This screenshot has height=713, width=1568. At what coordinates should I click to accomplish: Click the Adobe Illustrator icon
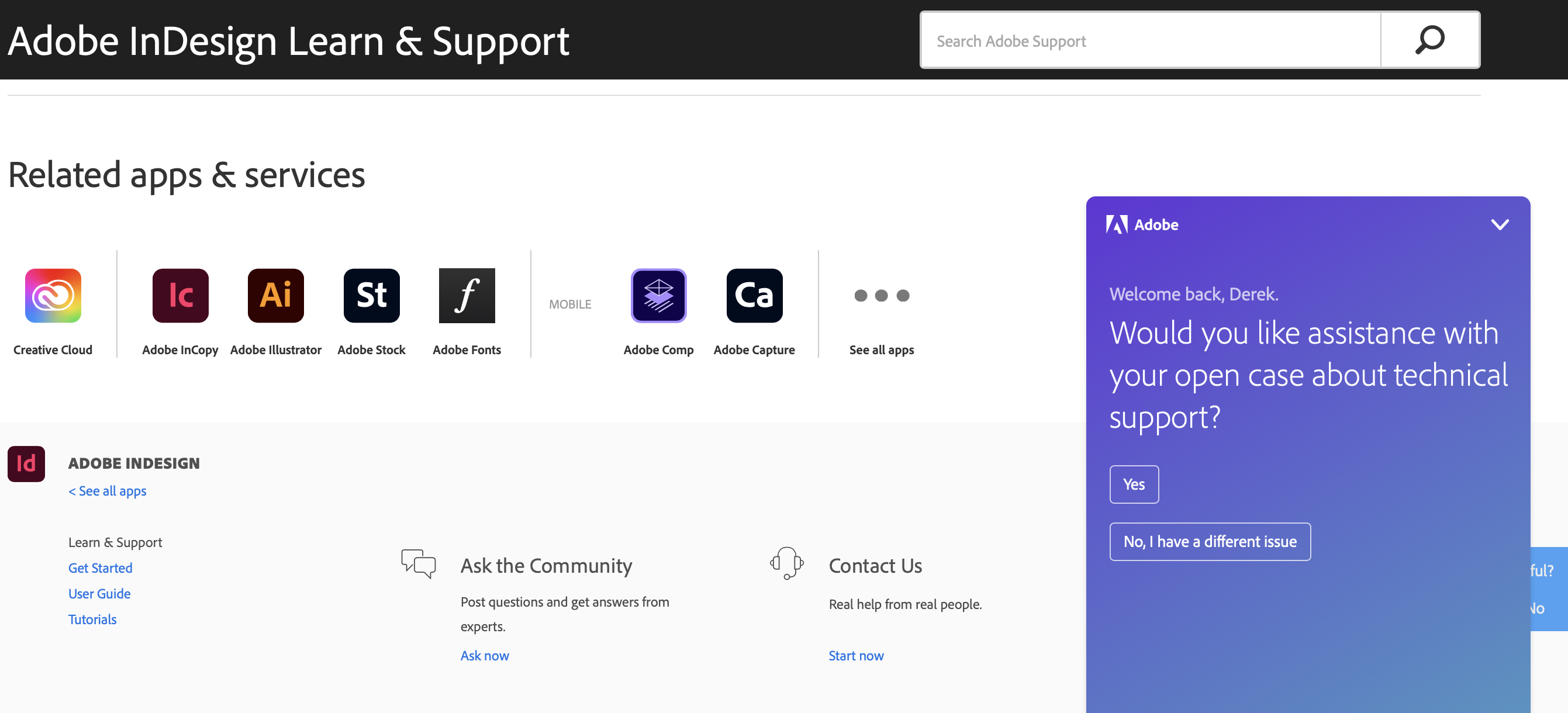[x=276, y=296]
